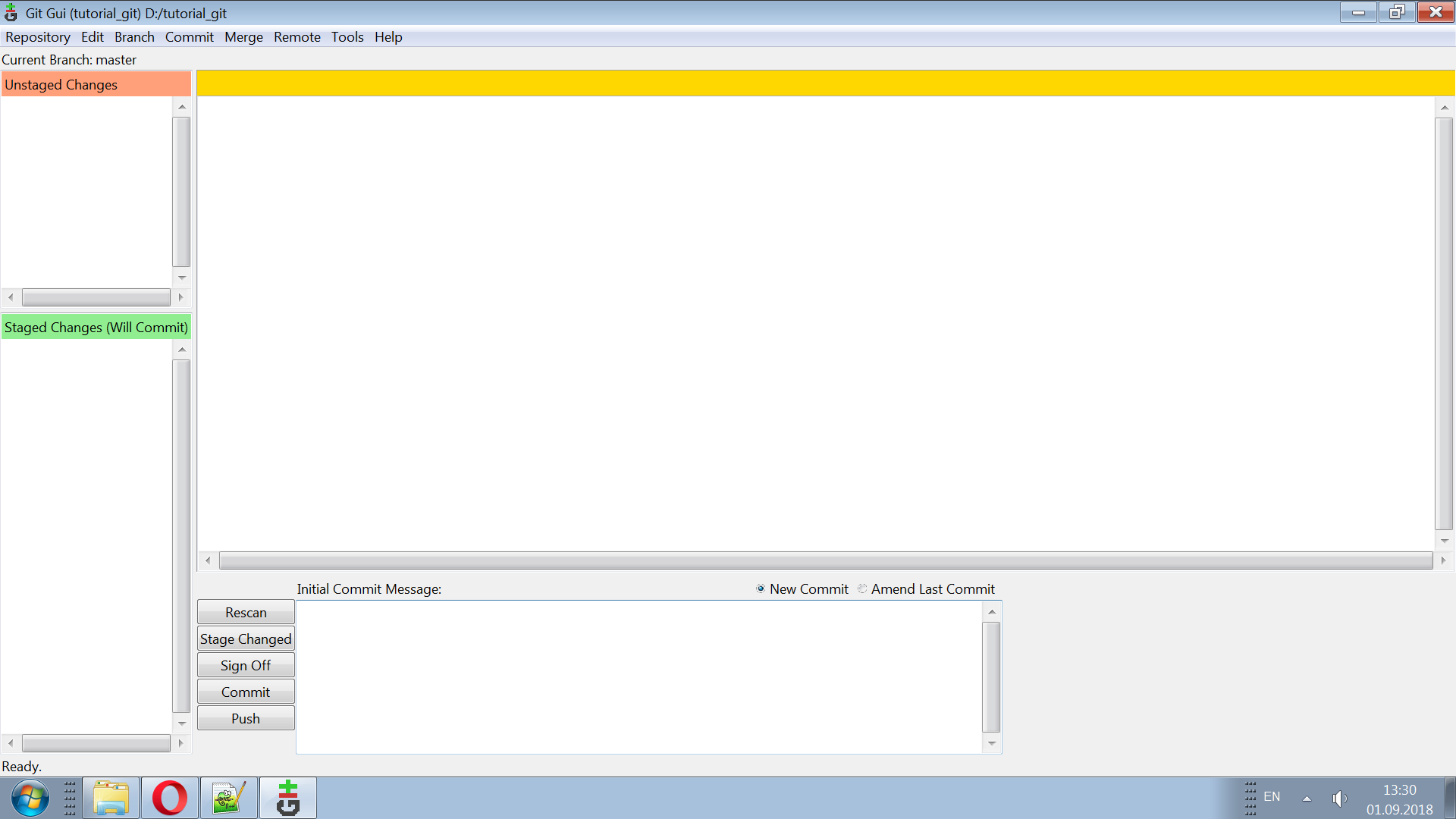Click Git Gui taskbar icon

288,798
